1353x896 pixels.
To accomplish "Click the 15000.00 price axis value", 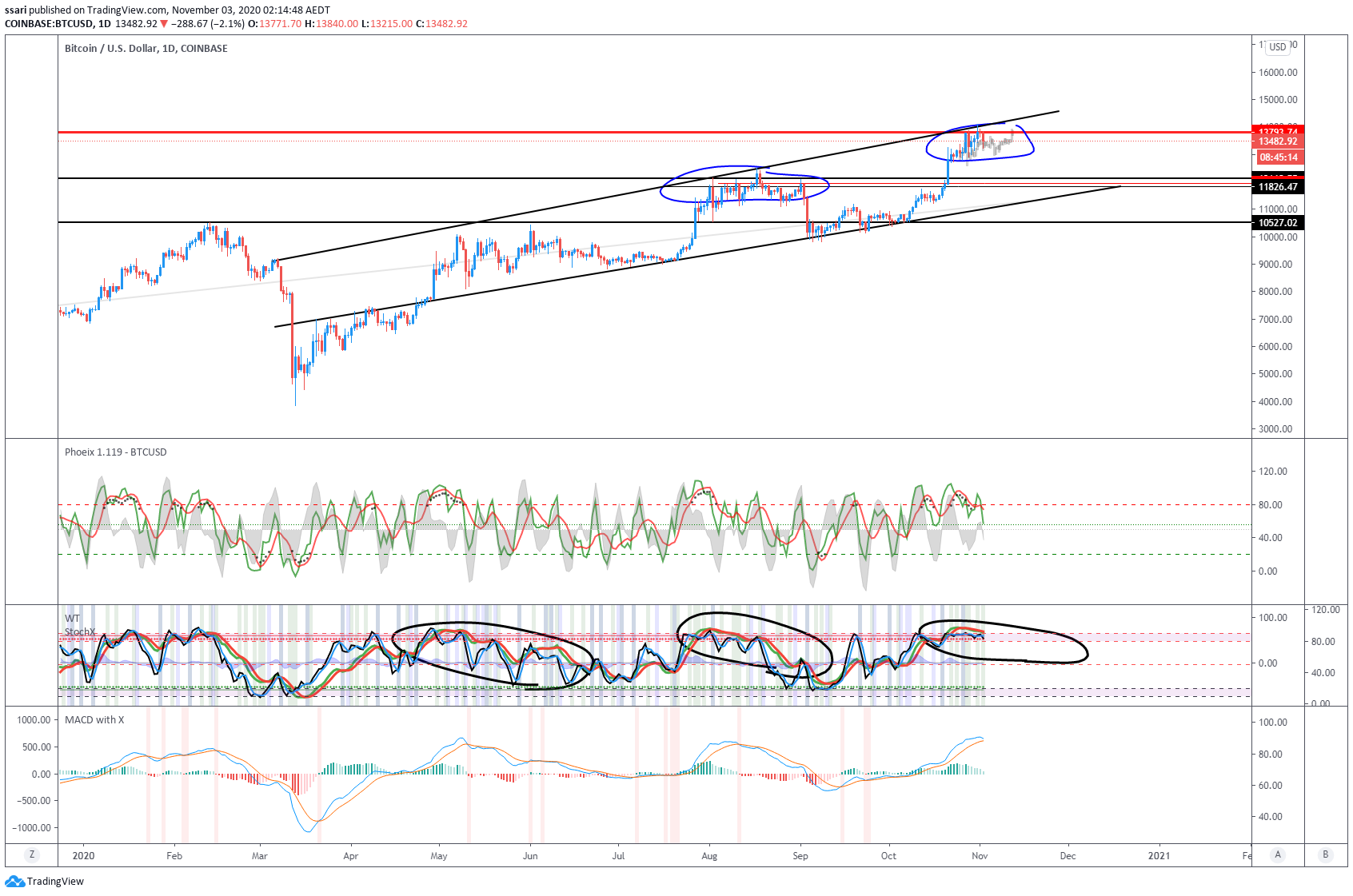I will click(1278, 100).
